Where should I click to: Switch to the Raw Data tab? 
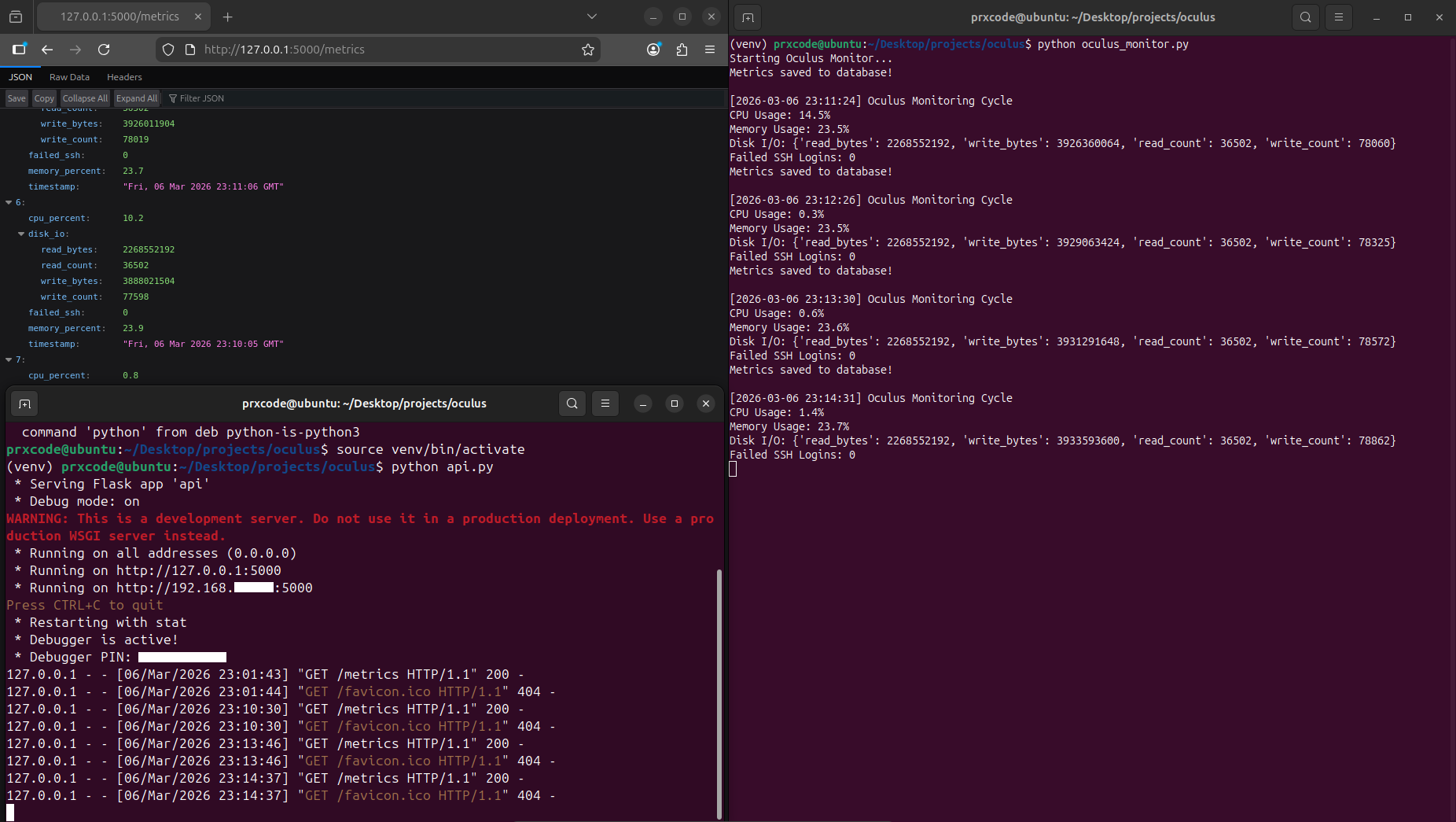69,77
